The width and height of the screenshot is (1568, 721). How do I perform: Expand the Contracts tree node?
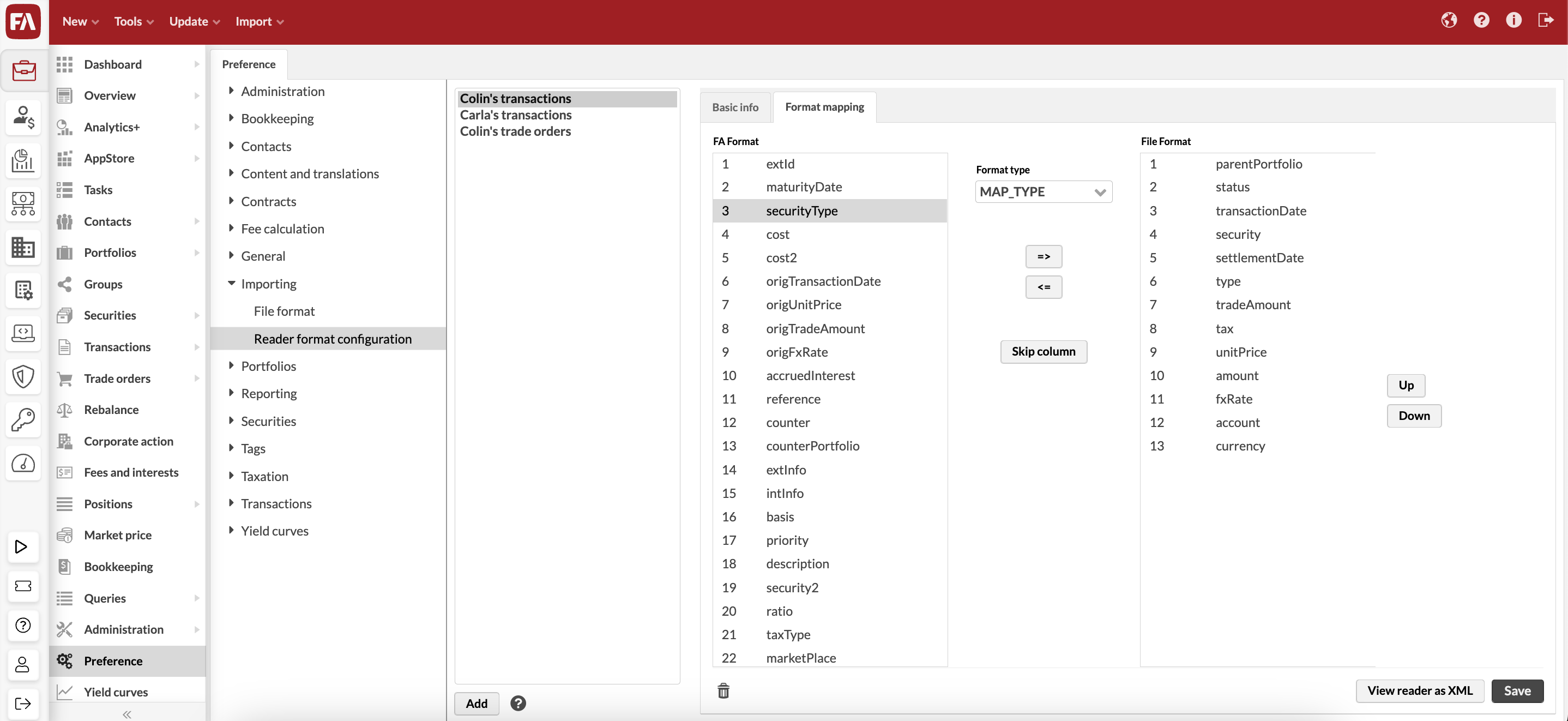tap(231, 201)
